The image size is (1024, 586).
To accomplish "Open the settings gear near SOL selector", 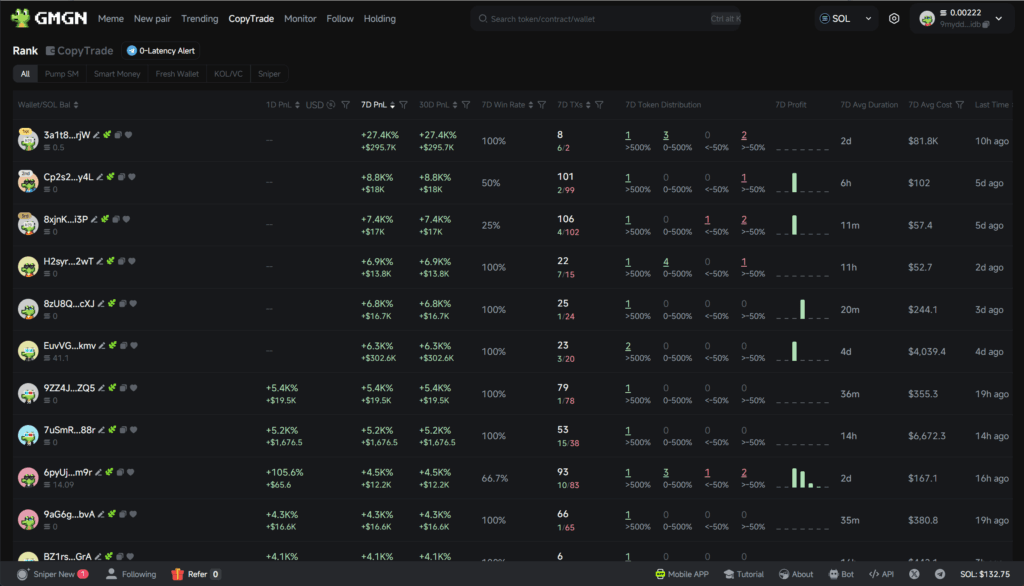I will click(895, 18).
